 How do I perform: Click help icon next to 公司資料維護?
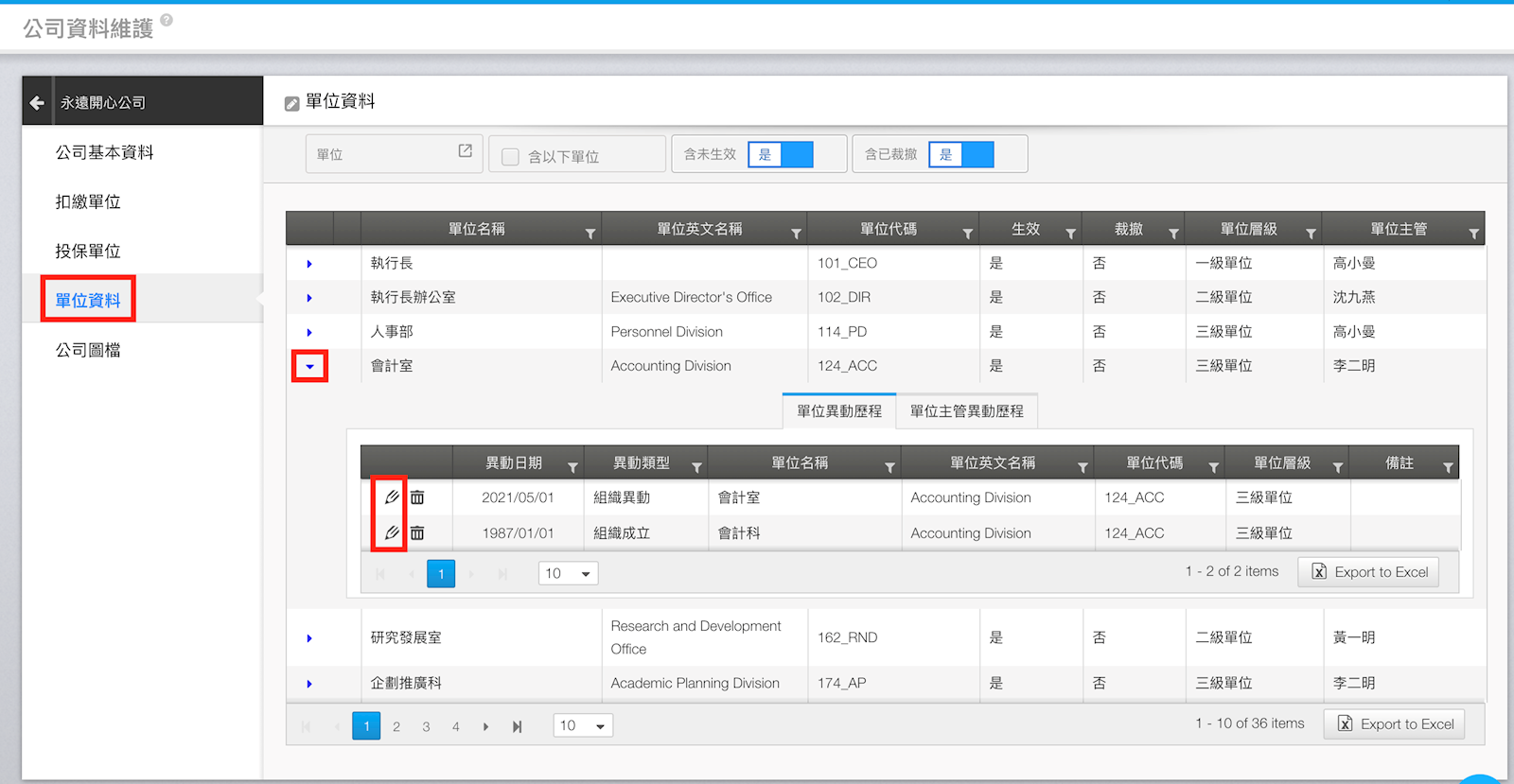point(167,20)
